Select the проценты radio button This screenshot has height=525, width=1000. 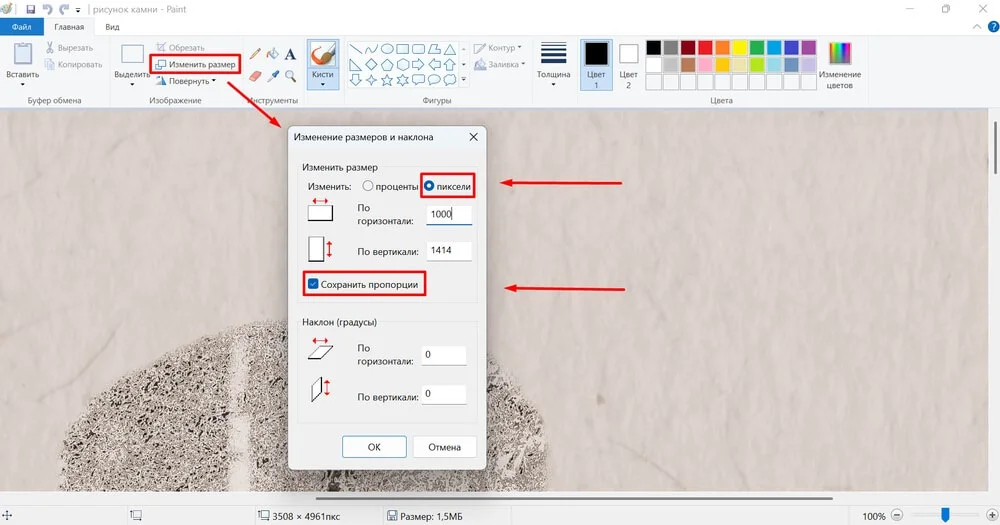(x=368, y=186)
